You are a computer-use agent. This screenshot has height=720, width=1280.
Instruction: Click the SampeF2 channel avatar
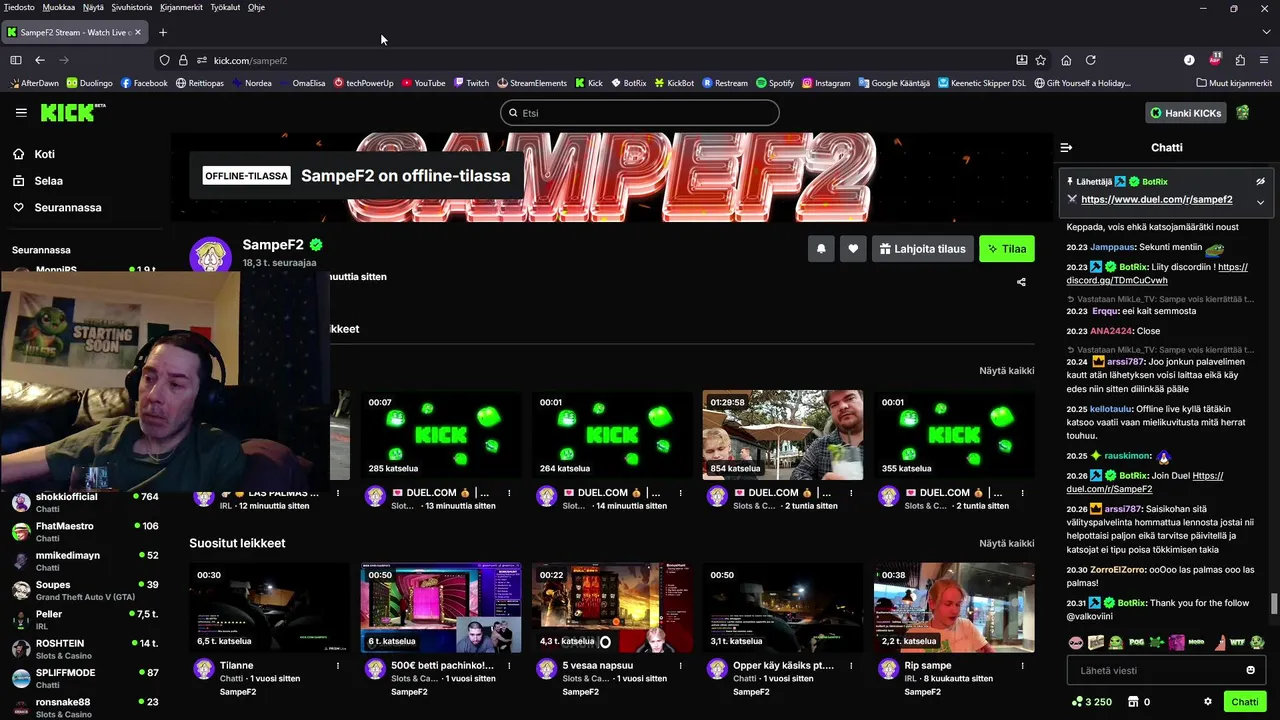(x=211, y=256)
